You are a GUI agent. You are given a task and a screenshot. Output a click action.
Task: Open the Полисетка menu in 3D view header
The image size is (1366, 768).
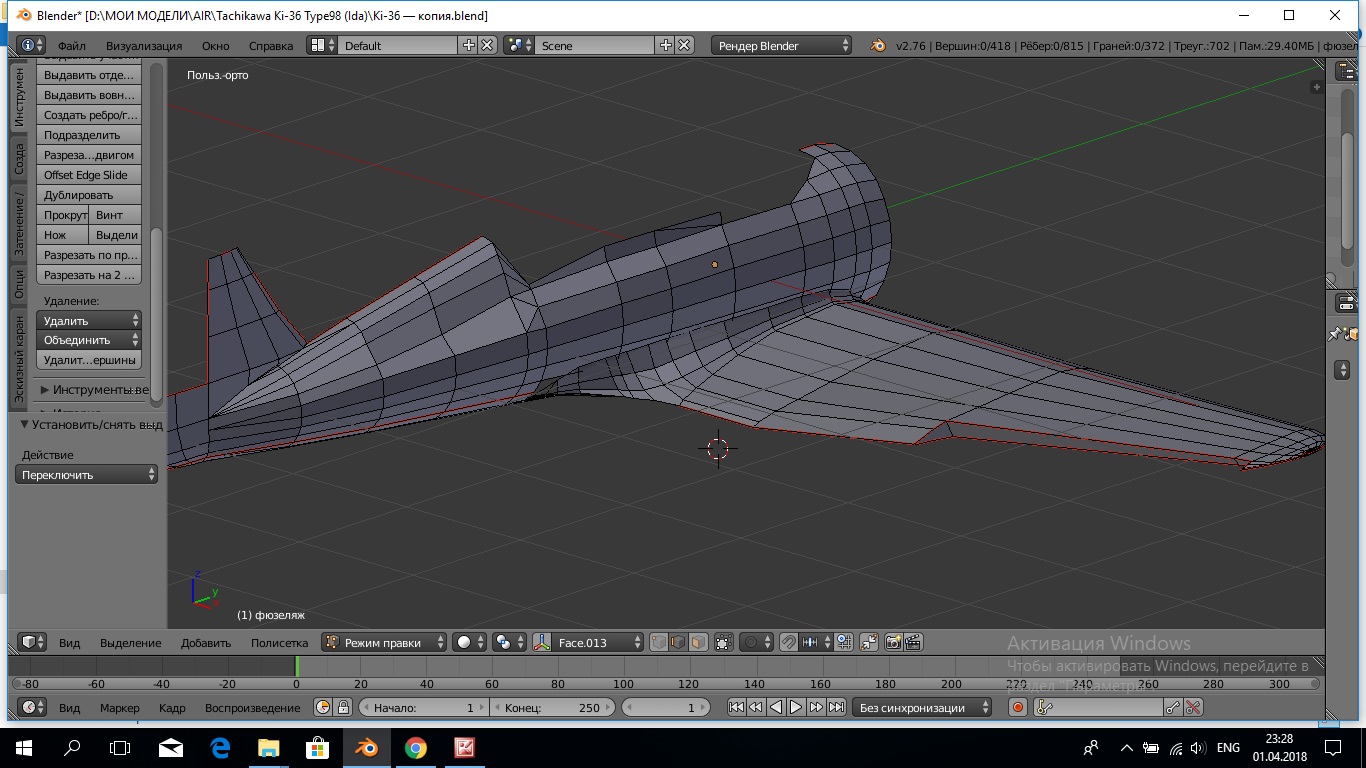(279, 643)
